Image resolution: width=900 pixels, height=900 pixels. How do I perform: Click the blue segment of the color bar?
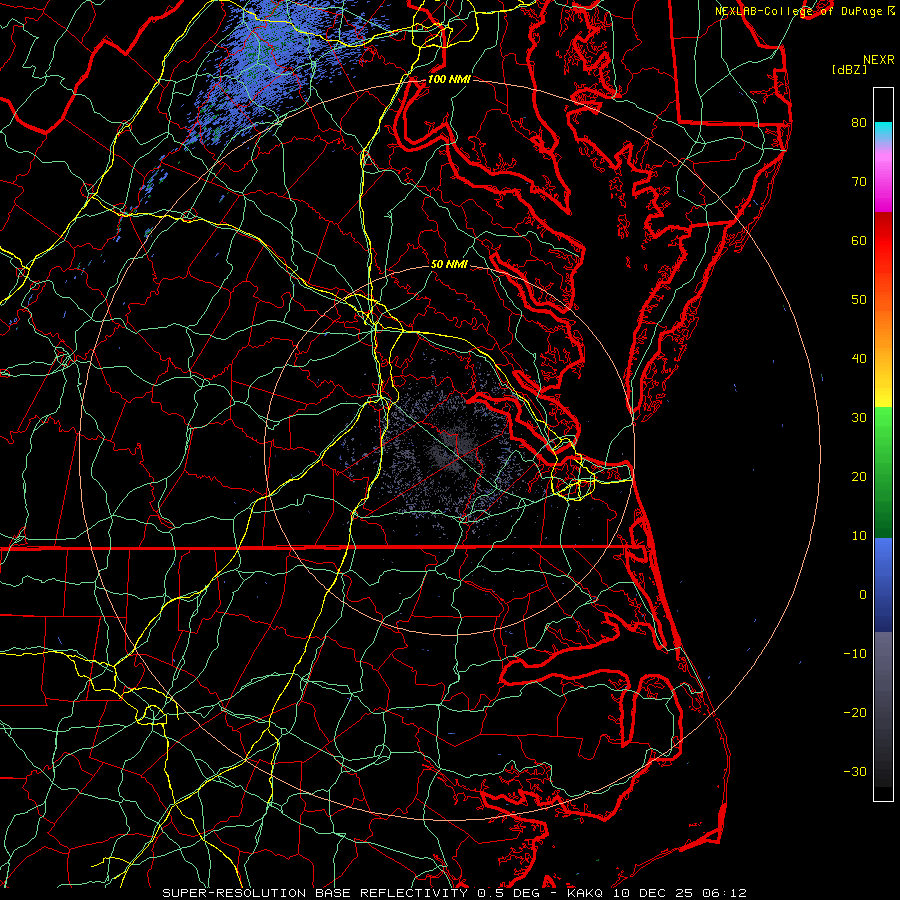point(883,585)
